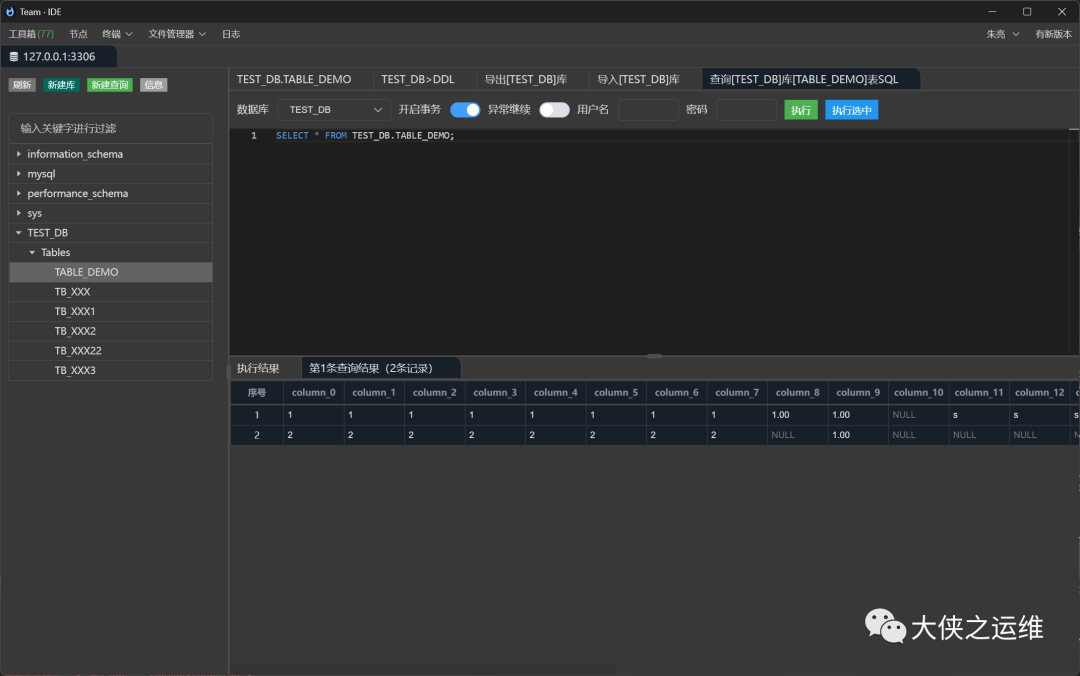The height and width of the screenshot is (676, 1080).
Task: Toggle the 开启事务 switch
Action: pos(465,110)
